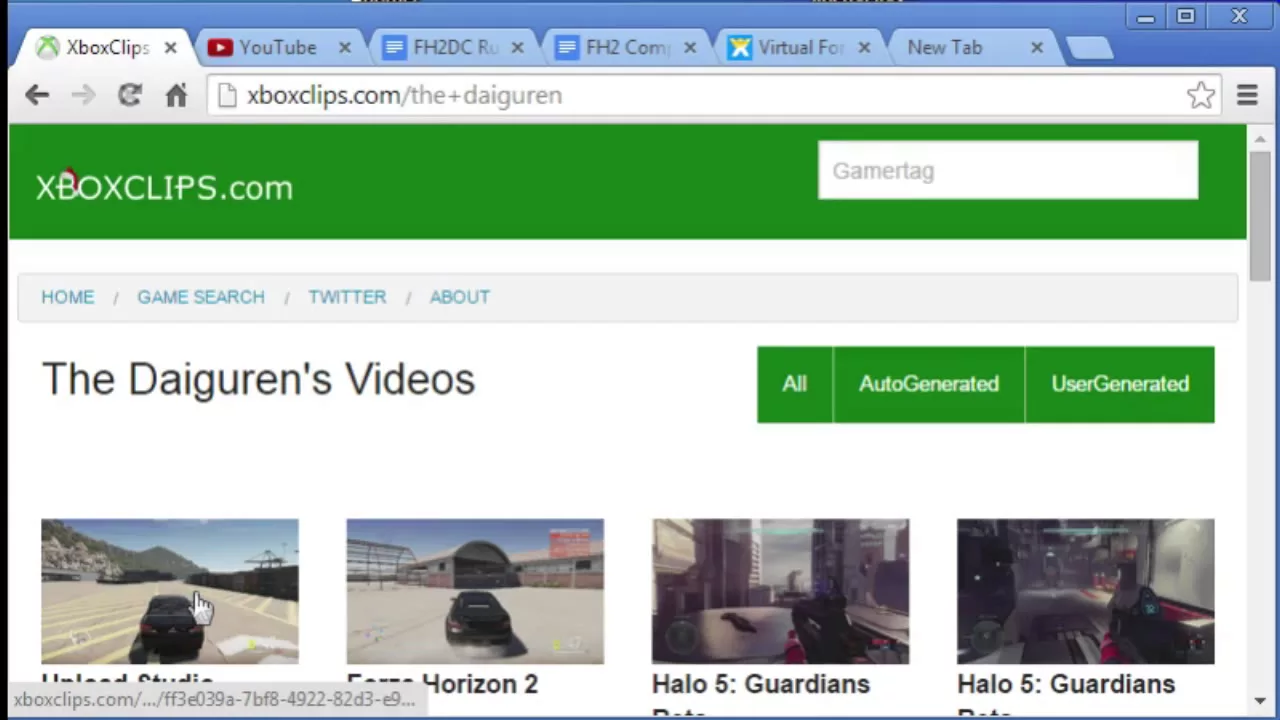
Task: Show AutoGenerated videos
Action: coord(929,384)
